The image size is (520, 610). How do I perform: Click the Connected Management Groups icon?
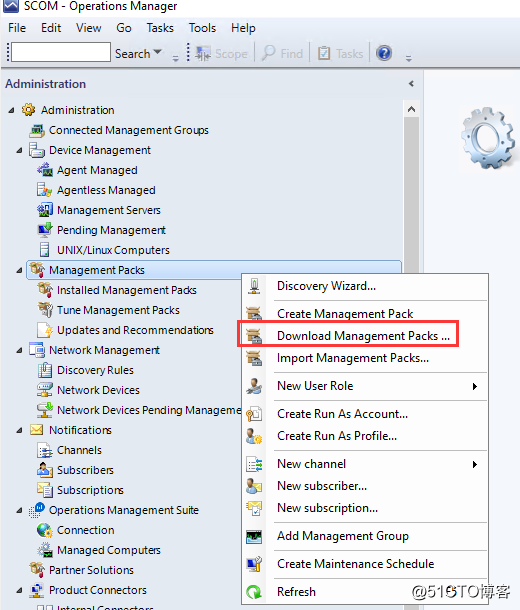click(37, 130)
